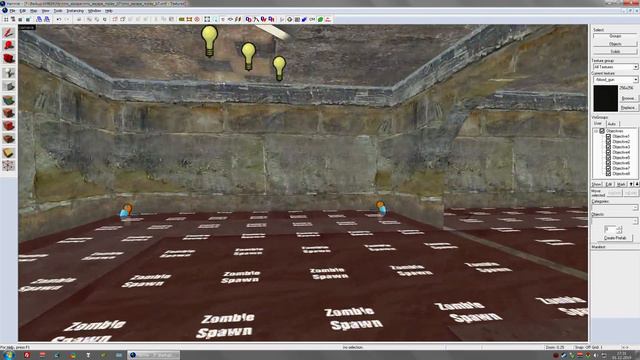Click the stepper above Create Prefab
This screenshot has height=360, width=640.
pos(619,230)
